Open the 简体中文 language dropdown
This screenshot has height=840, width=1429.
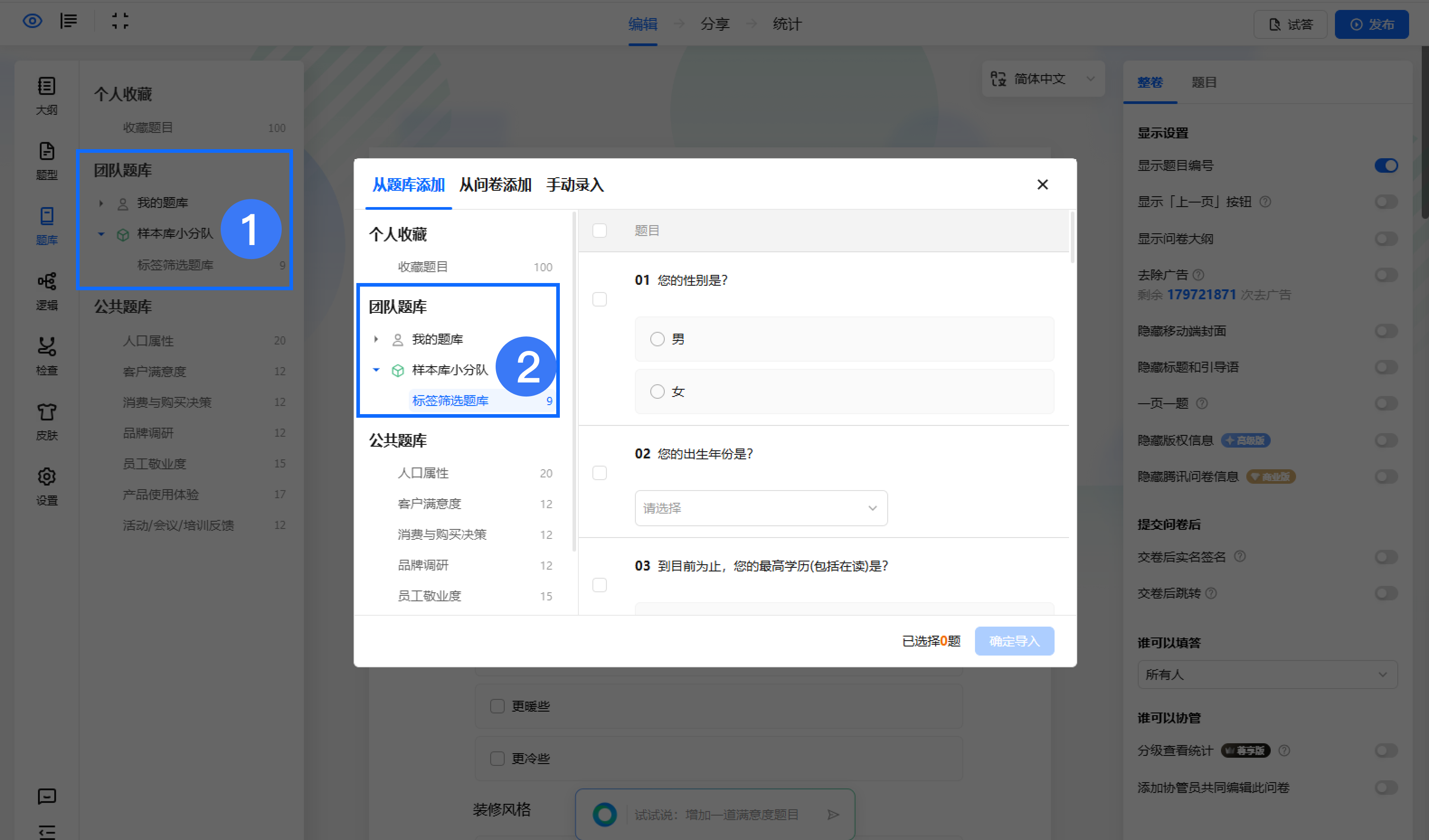pyautogui.click(x=1043, y=79)
